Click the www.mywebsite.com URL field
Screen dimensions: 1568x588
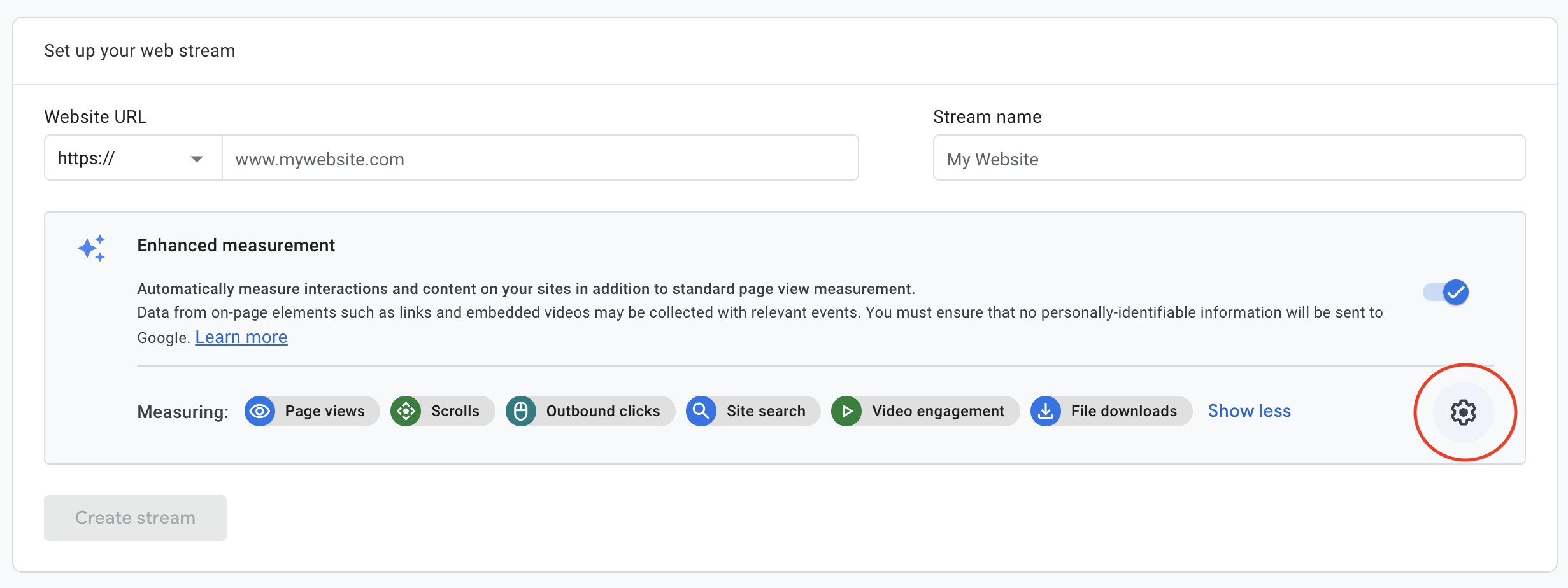tap(540, 158)
